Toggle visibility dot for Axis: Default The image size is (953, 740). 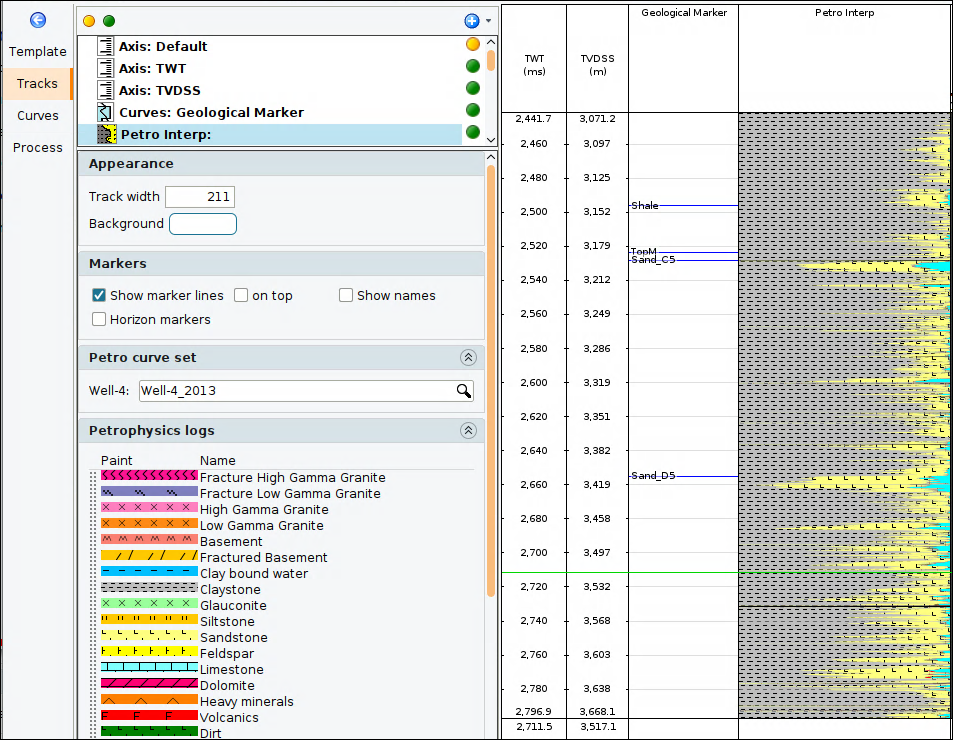[473, 44]
